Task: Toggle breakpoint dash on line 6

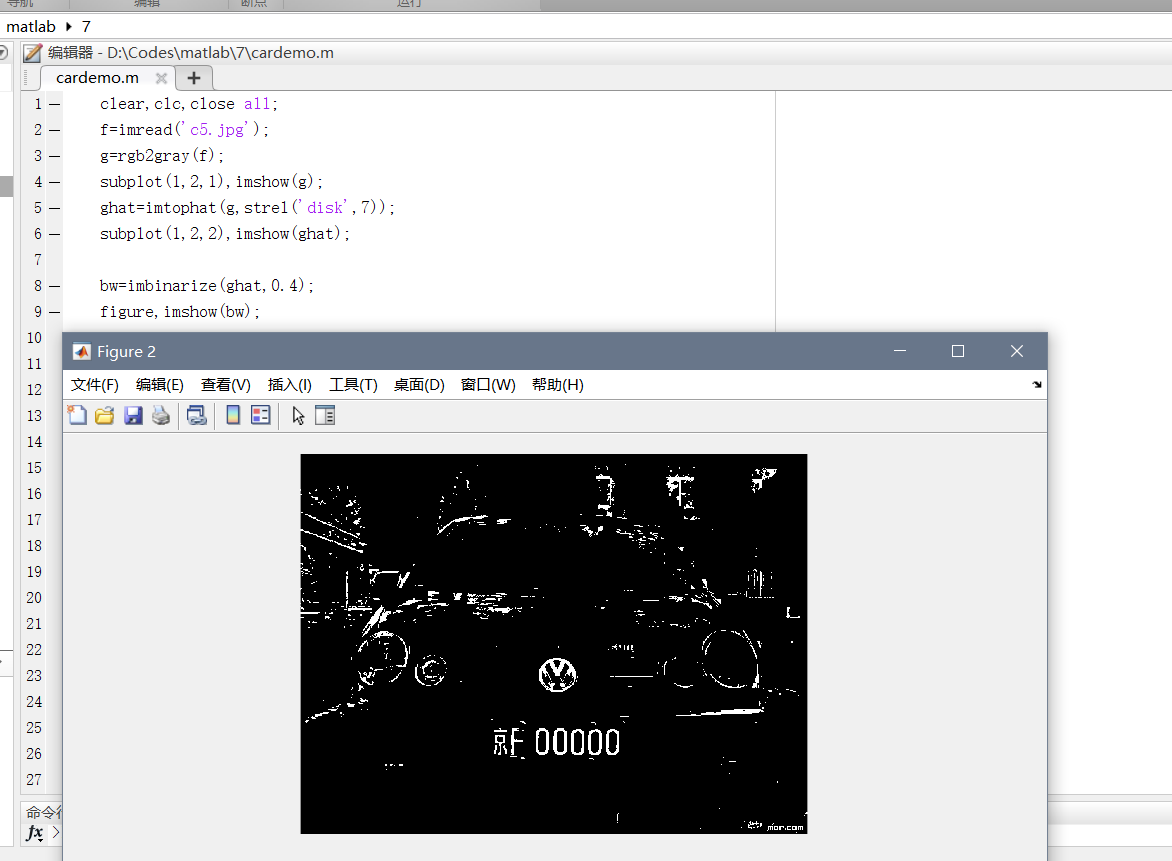Action: [55, 234]
